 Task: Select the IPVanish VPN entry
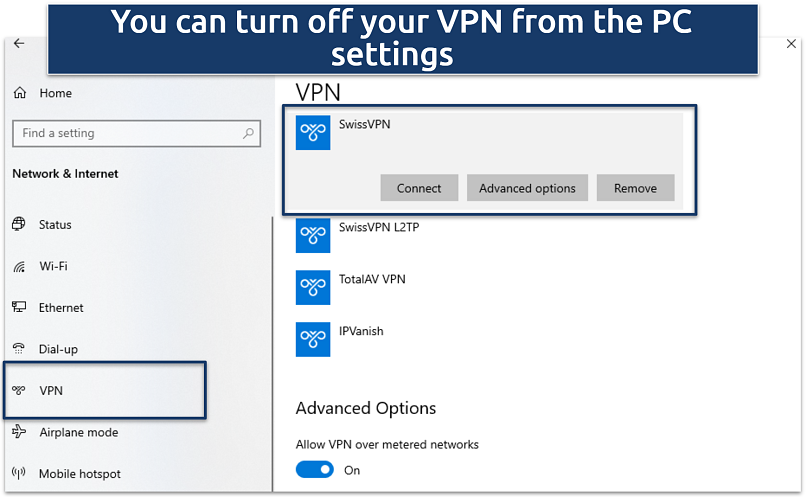[x=361, y=331]
